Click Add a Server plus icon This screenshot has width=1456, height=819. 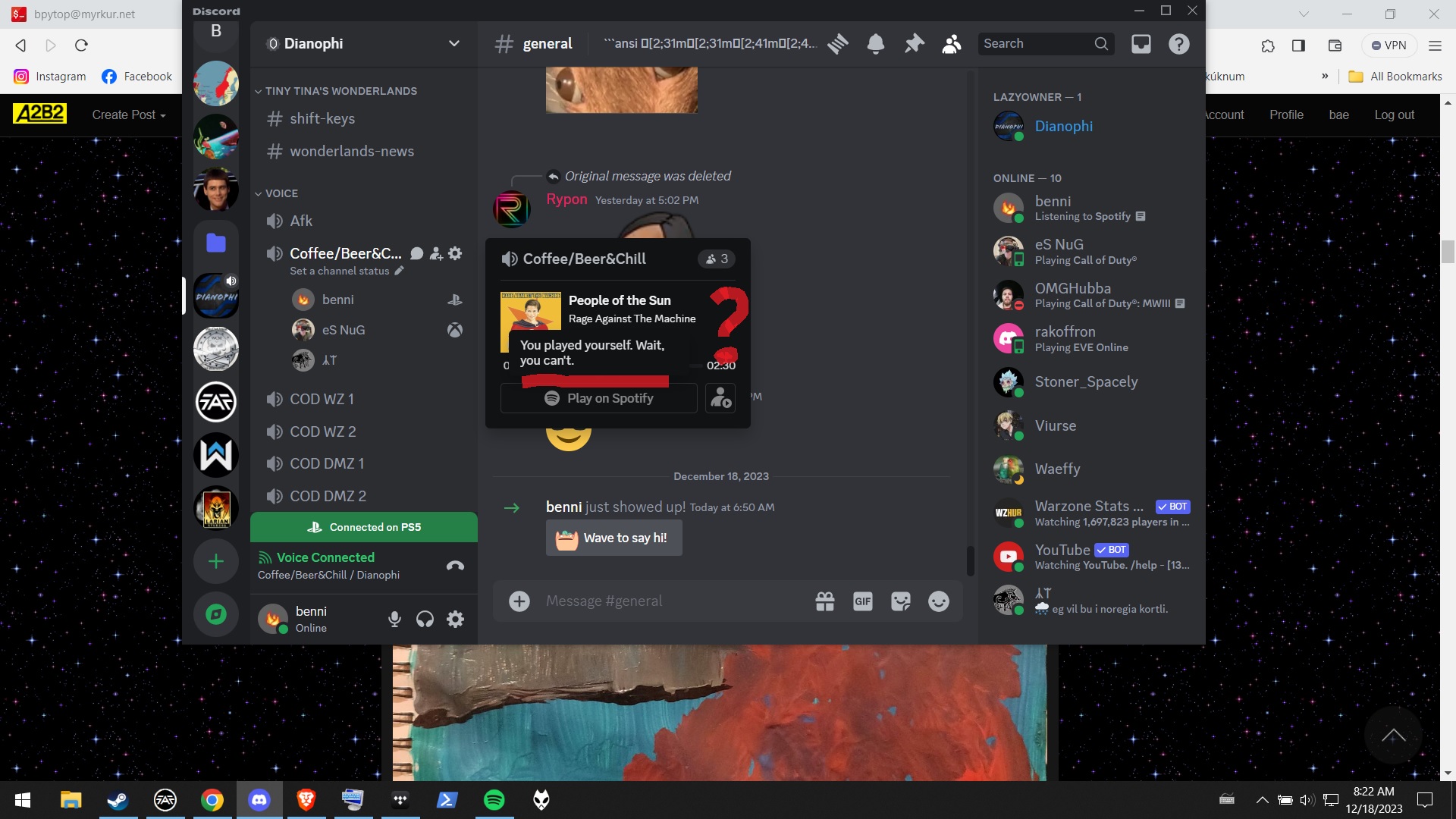point(216,561)
